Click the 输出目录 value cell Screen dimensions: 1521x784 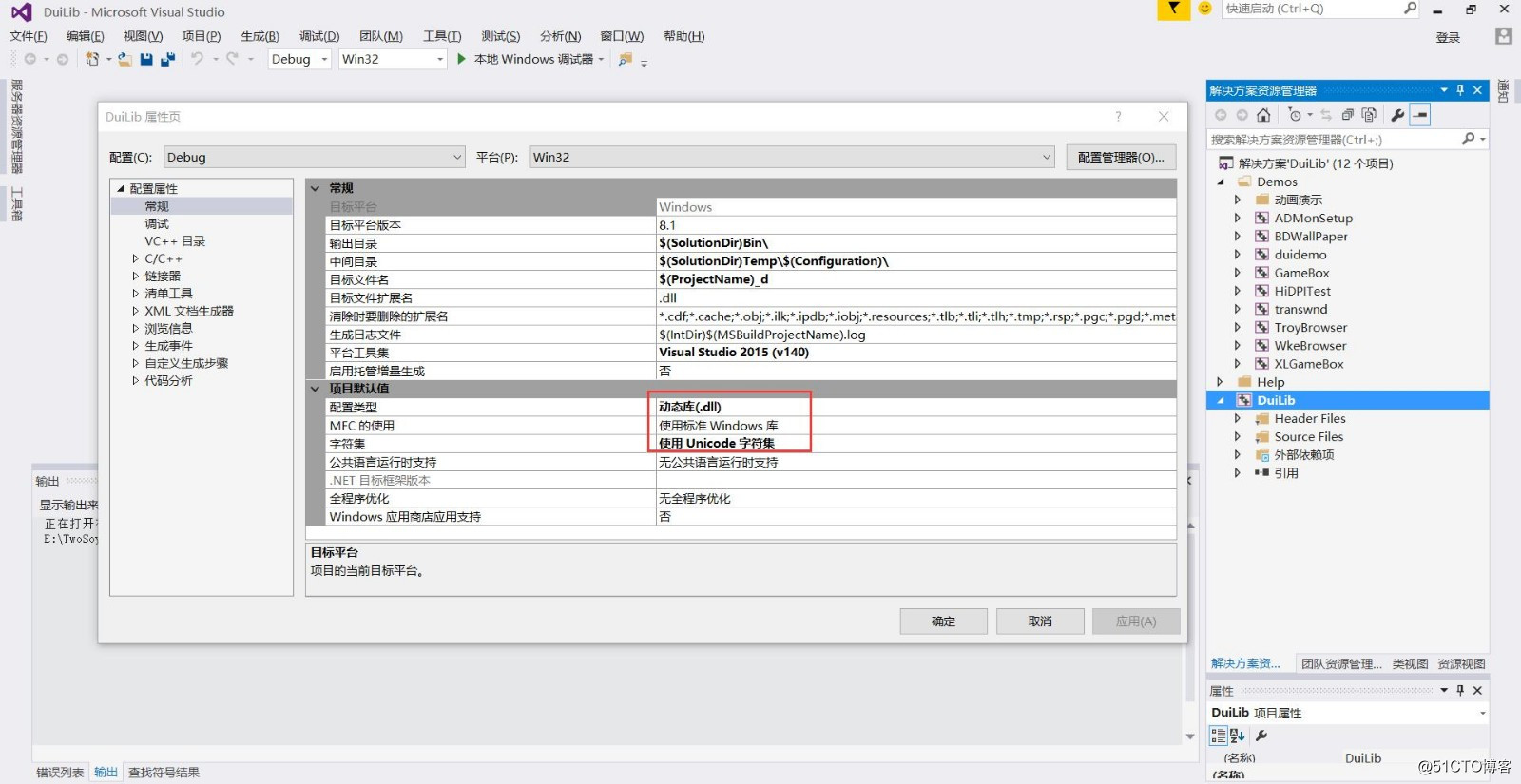point(916,243)
